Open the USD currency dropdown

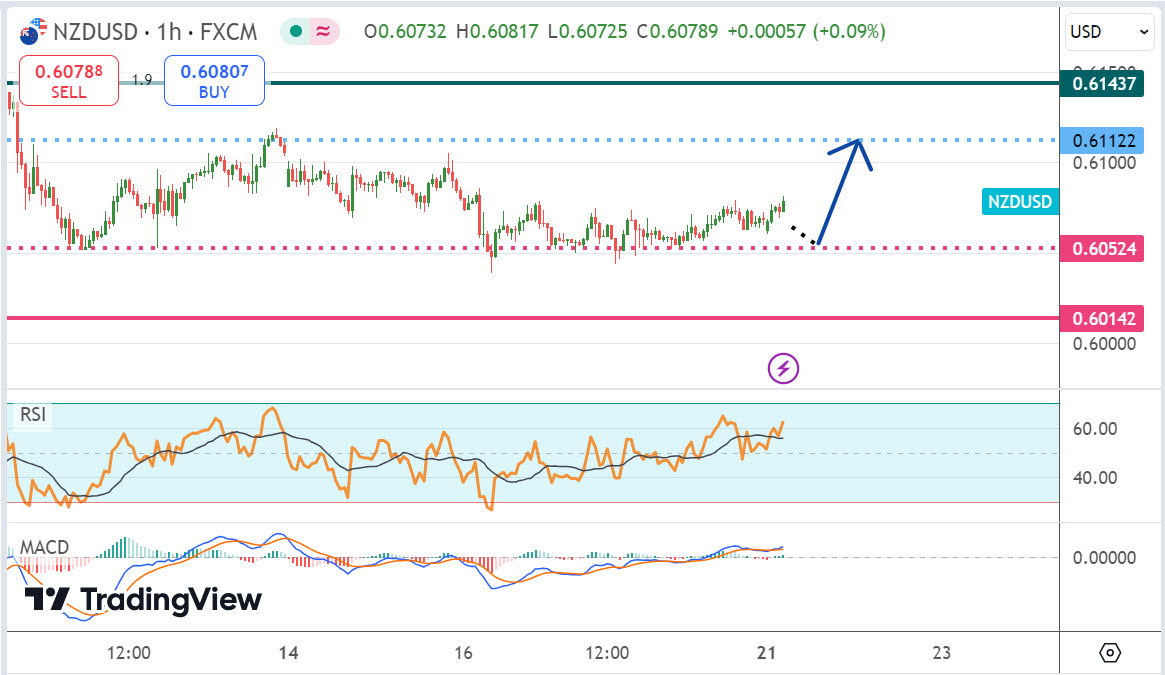click(x=1110, y=32)
